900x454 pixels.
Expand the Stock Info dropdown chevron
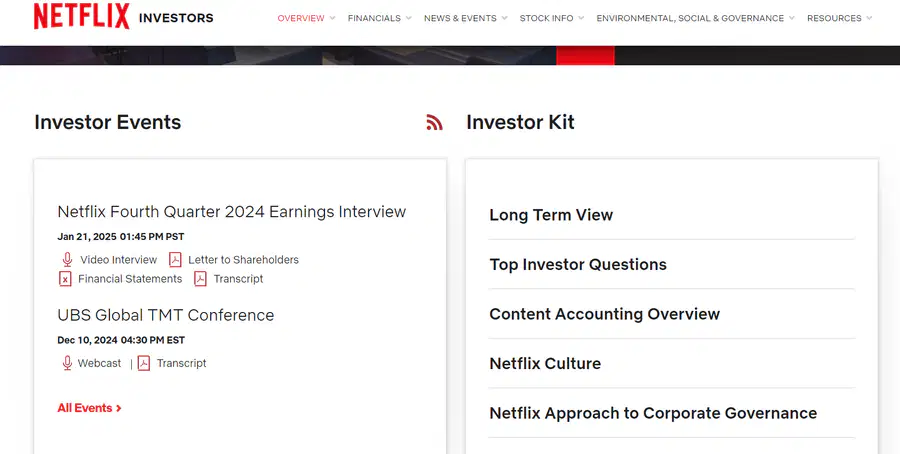[x=581, y=18]
